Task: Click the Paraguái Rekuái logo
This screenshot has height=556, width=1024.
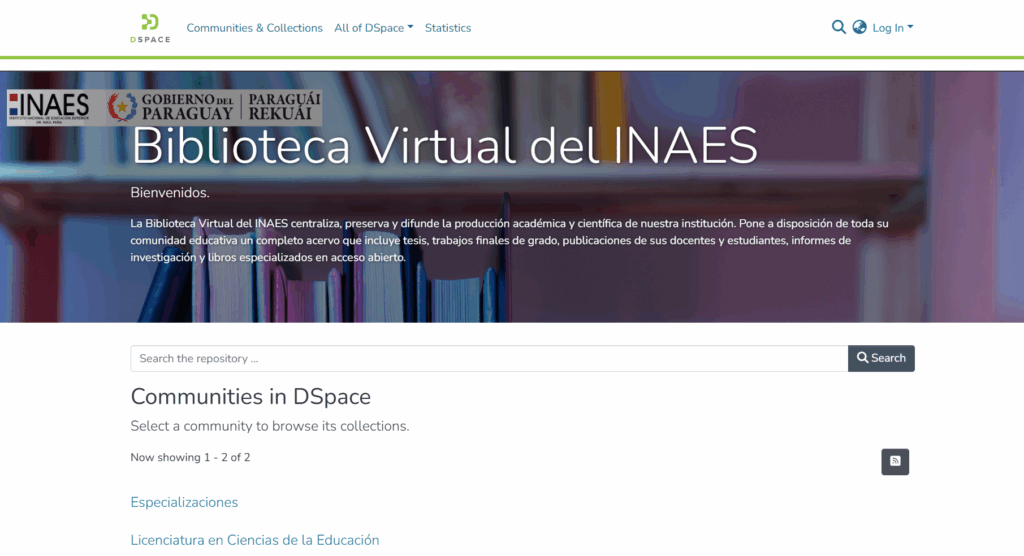Action: click(284, 106)
